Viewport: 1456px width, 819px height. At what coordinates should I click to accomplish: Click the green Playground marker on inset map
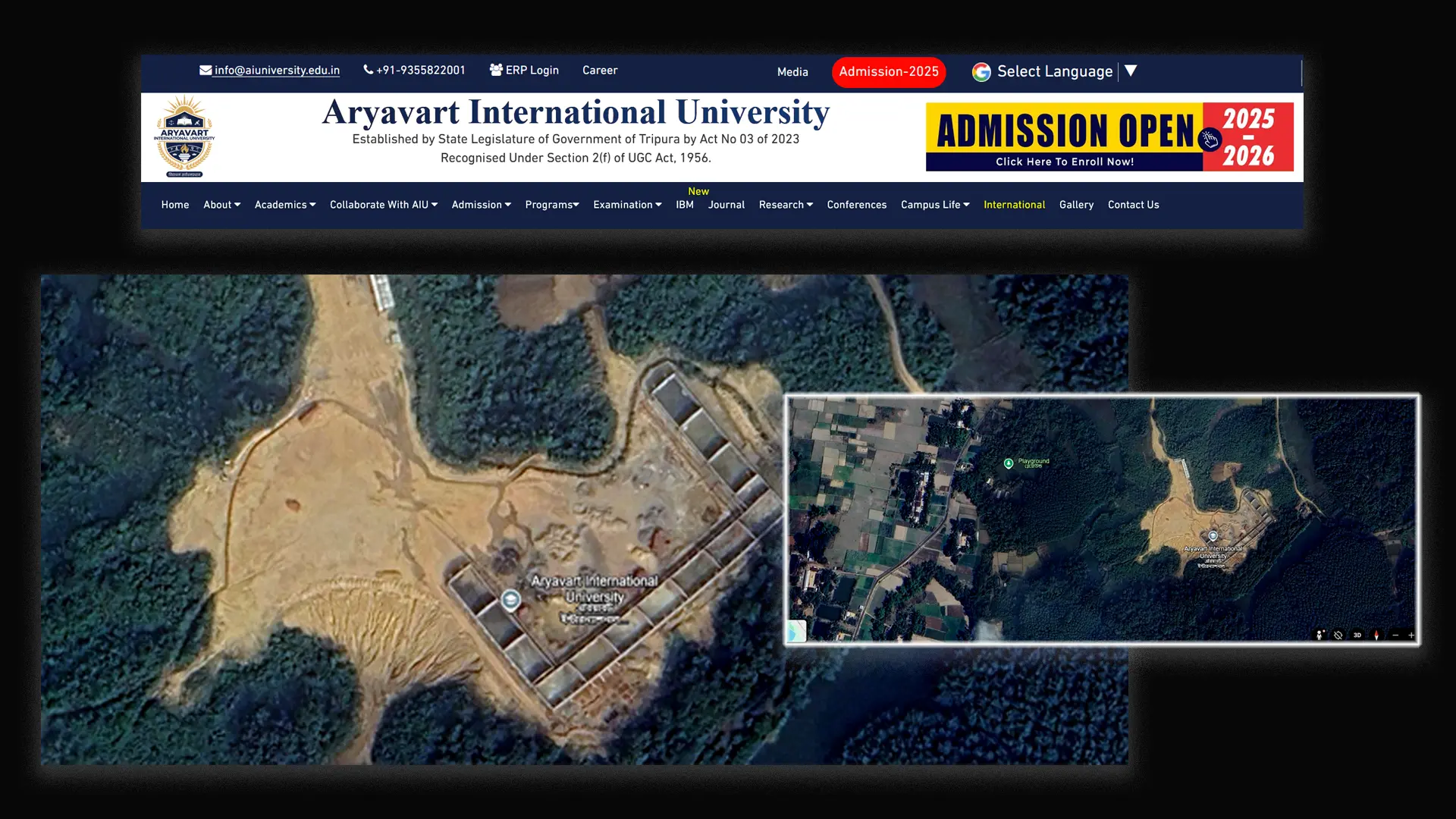tap(1009, 463)
